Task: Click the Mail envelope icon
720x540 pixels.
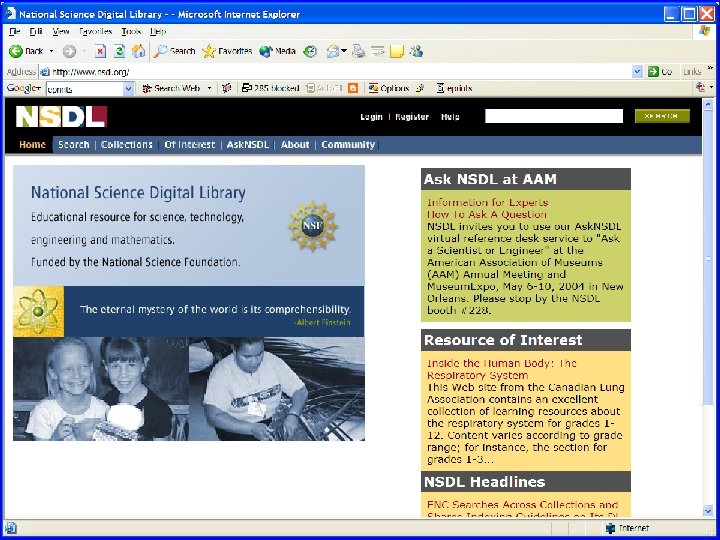Action: coord(332,51)
